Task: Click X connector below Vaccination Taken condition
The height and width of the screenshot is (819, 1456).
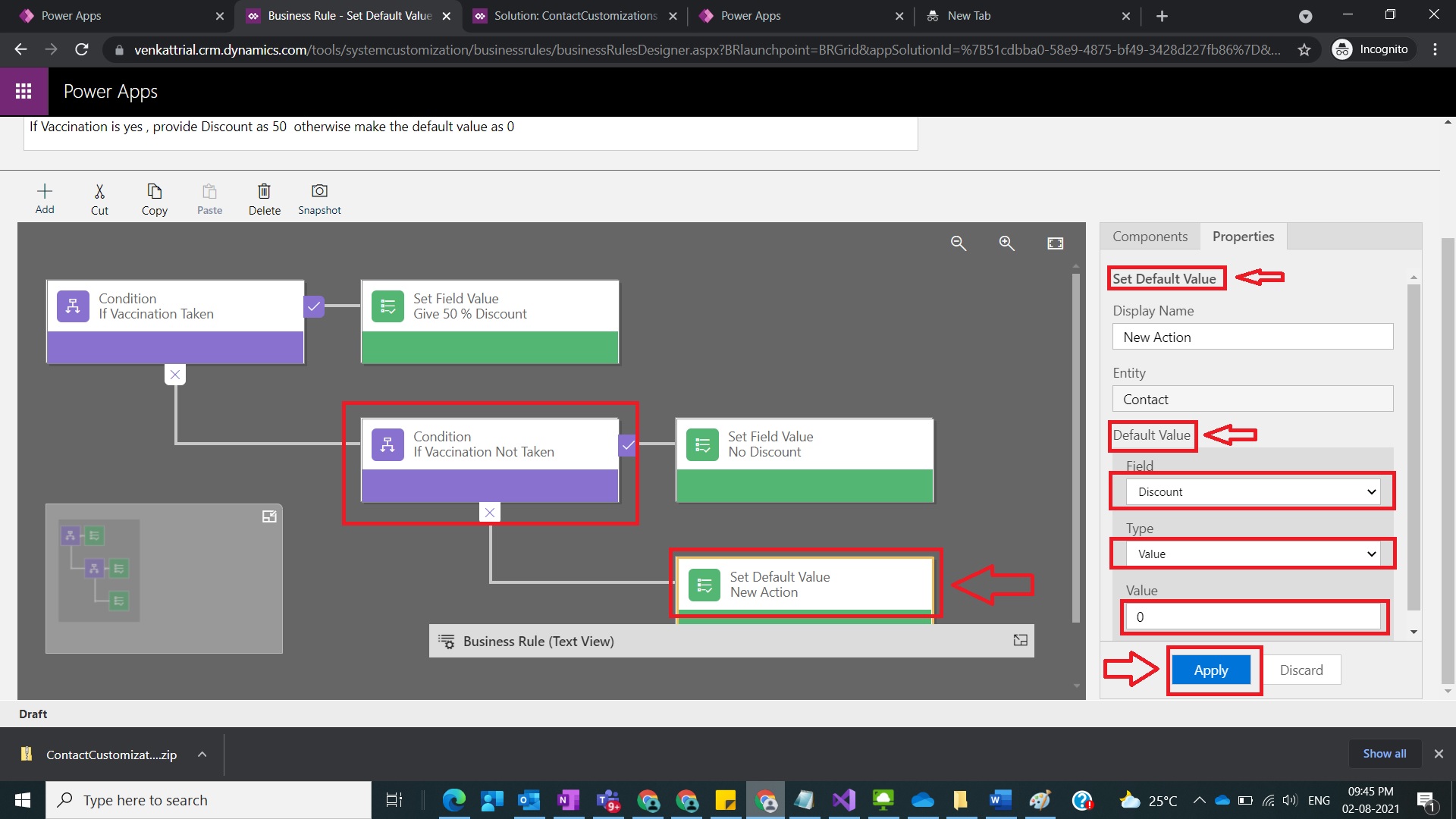Action: (175, 375)
